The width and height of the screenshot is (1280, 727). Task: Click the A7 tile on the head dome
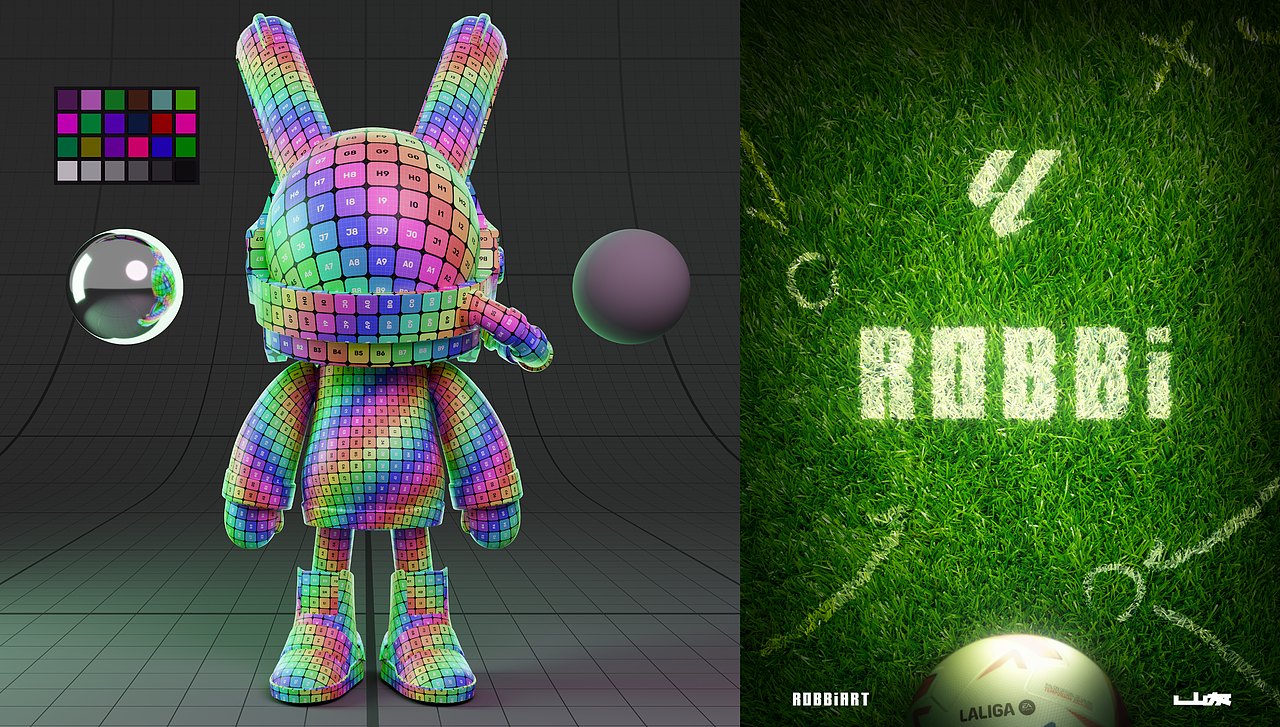pos(329,267)
